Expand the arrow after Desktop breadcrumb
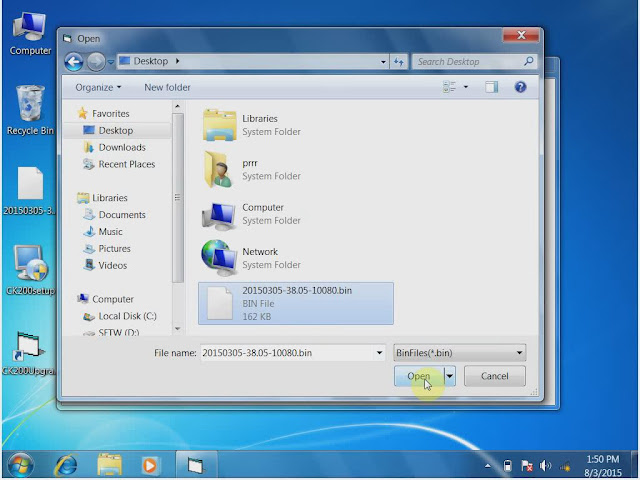 [177, 61]
